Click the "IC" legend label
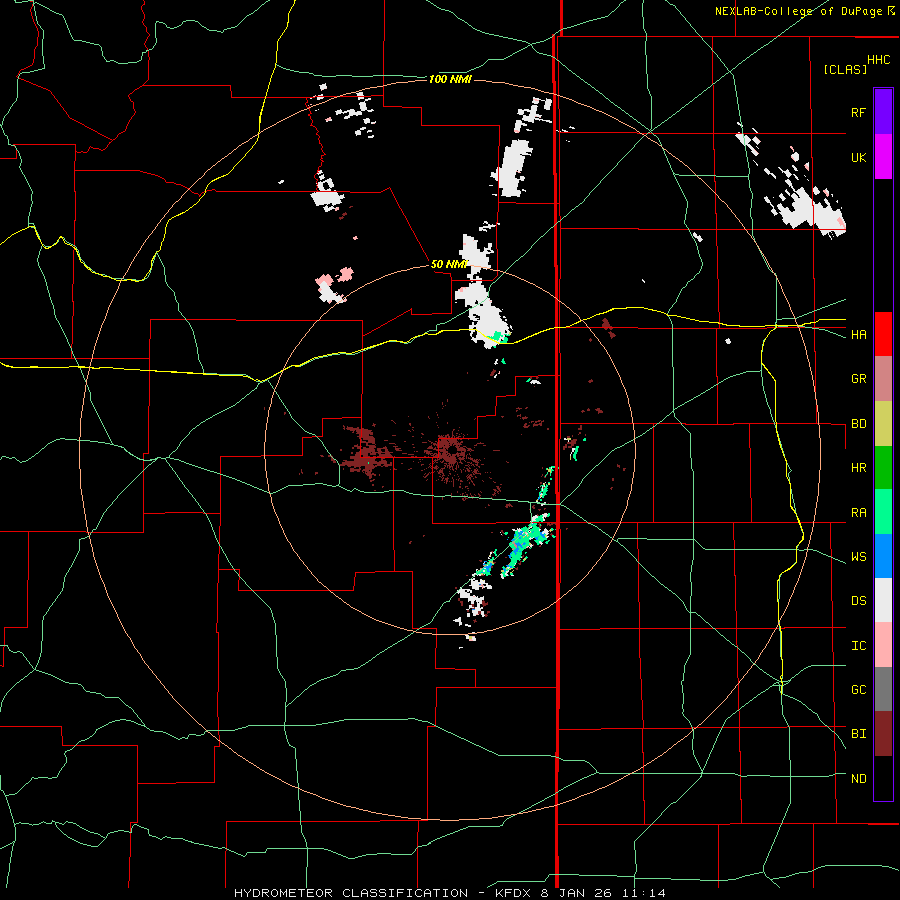Screen dimensions: 900x900 click(x=858, y=646)
